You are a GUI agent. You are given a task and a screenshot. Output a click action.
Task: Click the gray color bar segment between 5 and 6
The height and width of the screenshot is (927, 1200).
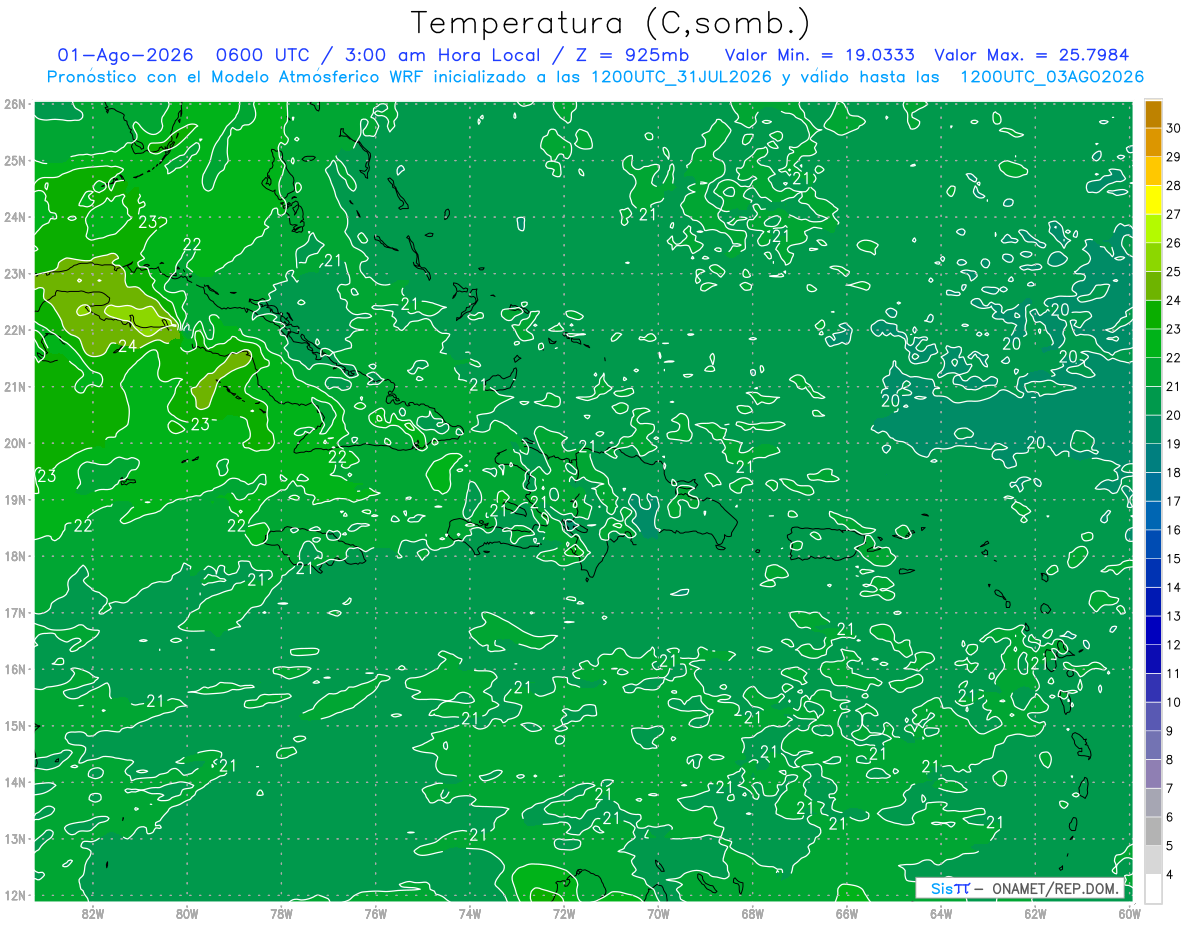(x=1153, y=832)
